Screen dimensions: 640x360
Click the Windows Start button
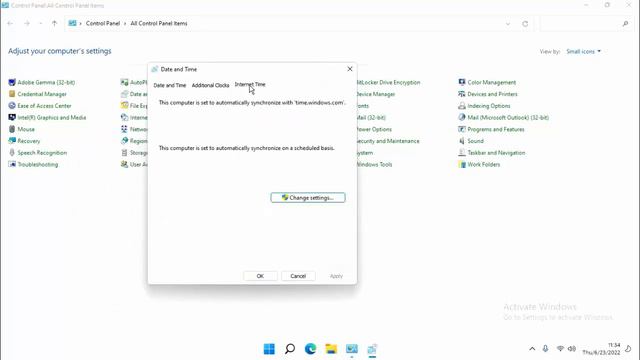click(x=269, y=349)
